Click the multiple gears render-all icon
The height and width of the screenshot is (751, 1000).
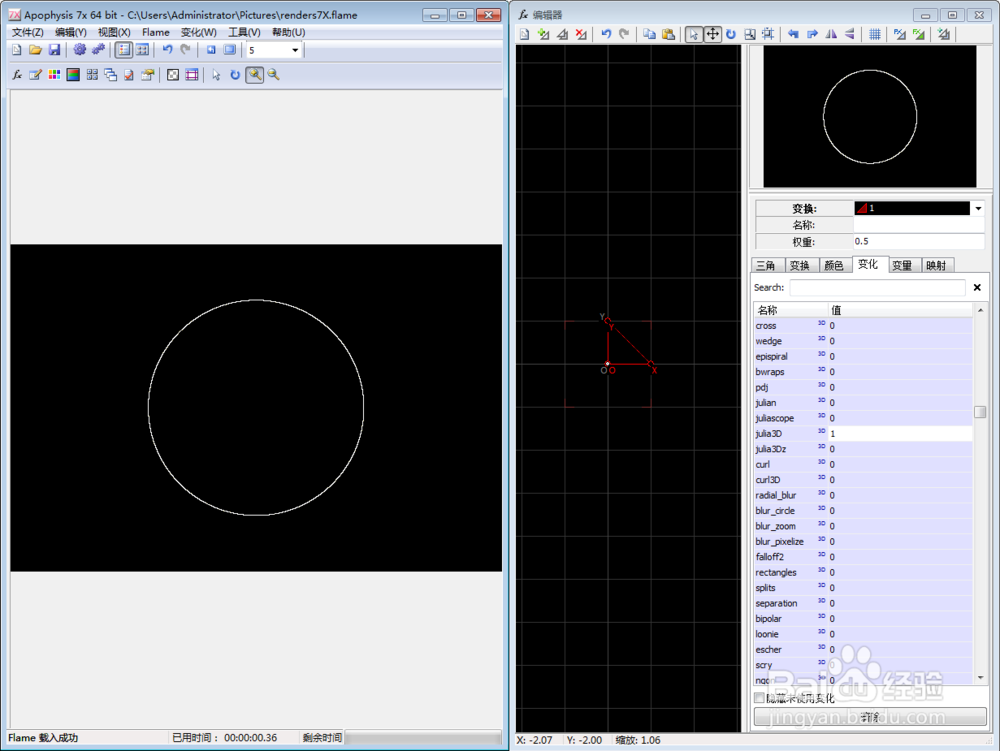click(98, 50)
